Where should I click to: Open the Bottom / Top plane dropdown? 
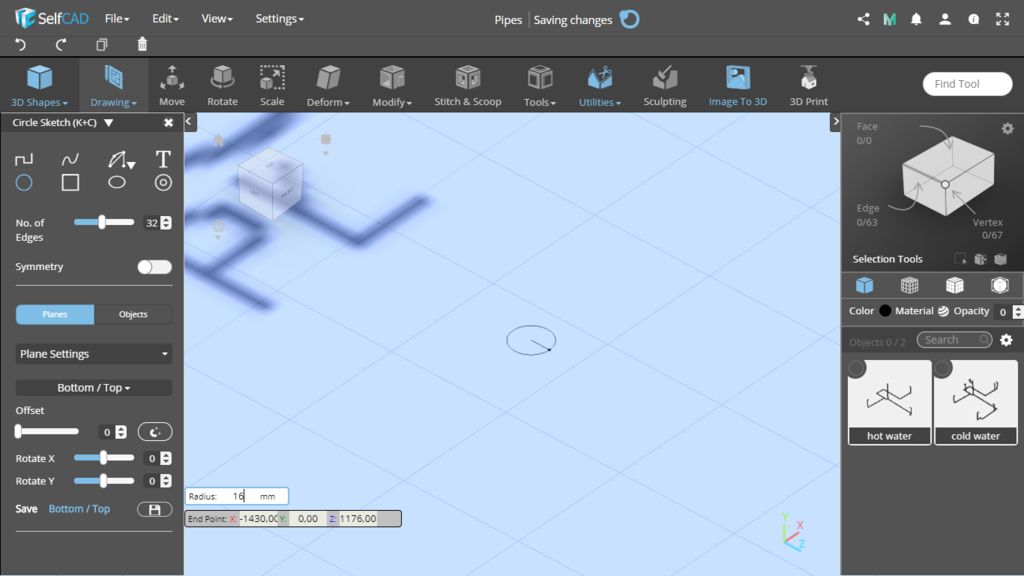(x=94, y=388)
